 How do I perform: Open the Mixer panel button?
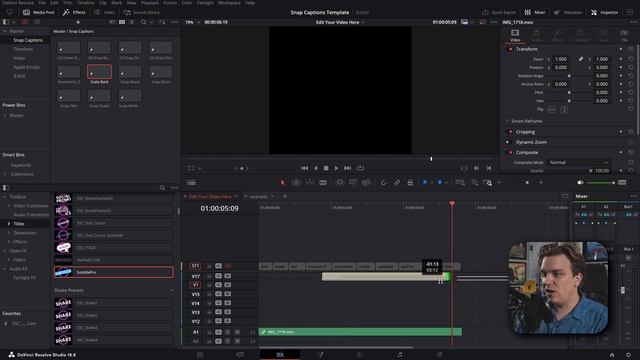pos(535,12)
